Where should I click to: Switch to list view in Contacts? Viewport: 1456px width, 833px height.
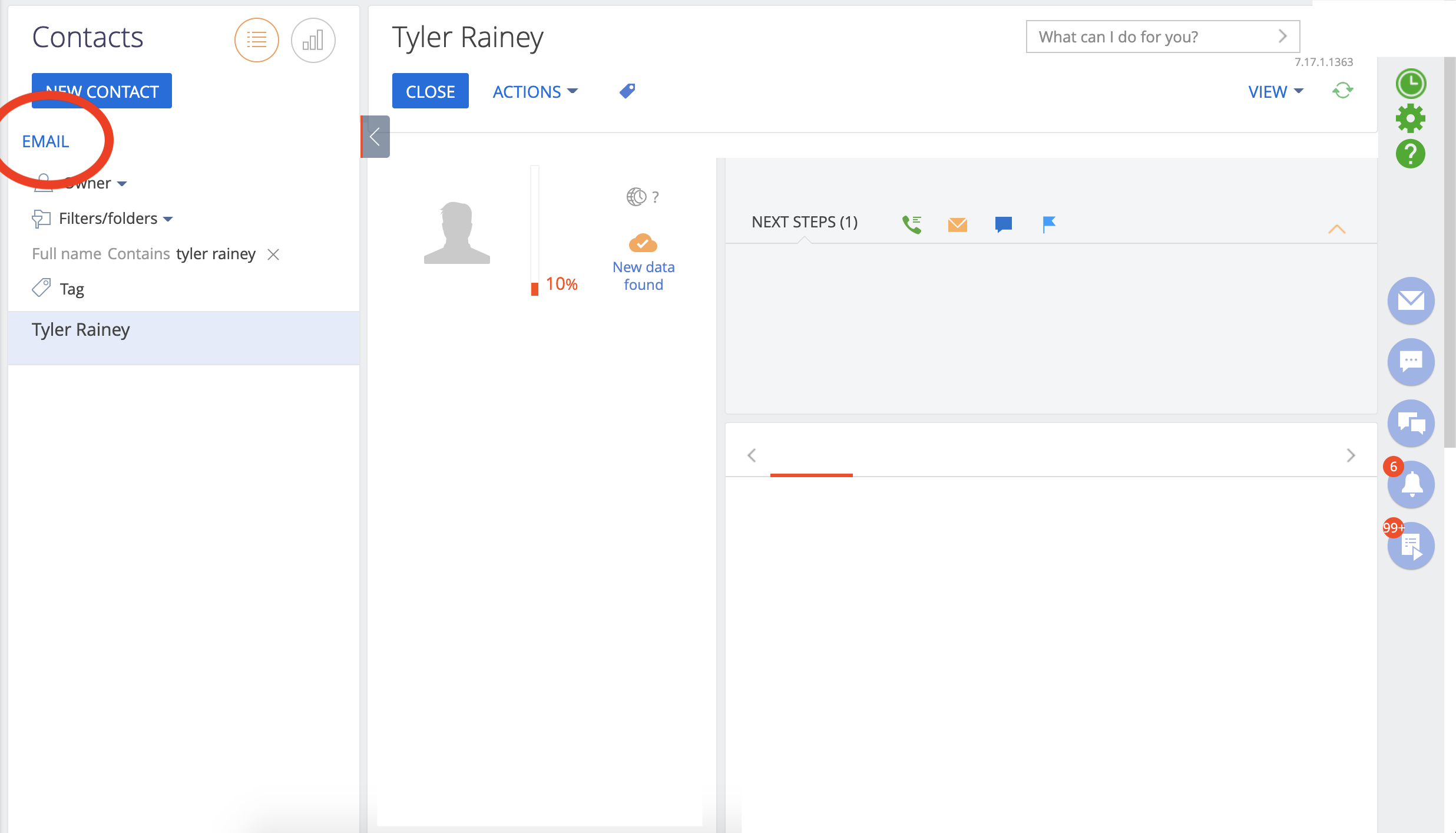[x=257, y=40]
